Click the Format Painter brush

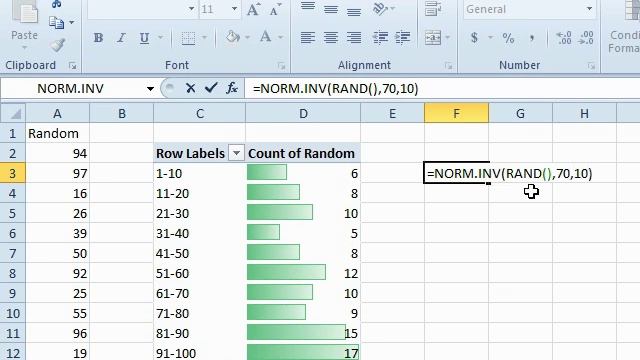(58, 45)
